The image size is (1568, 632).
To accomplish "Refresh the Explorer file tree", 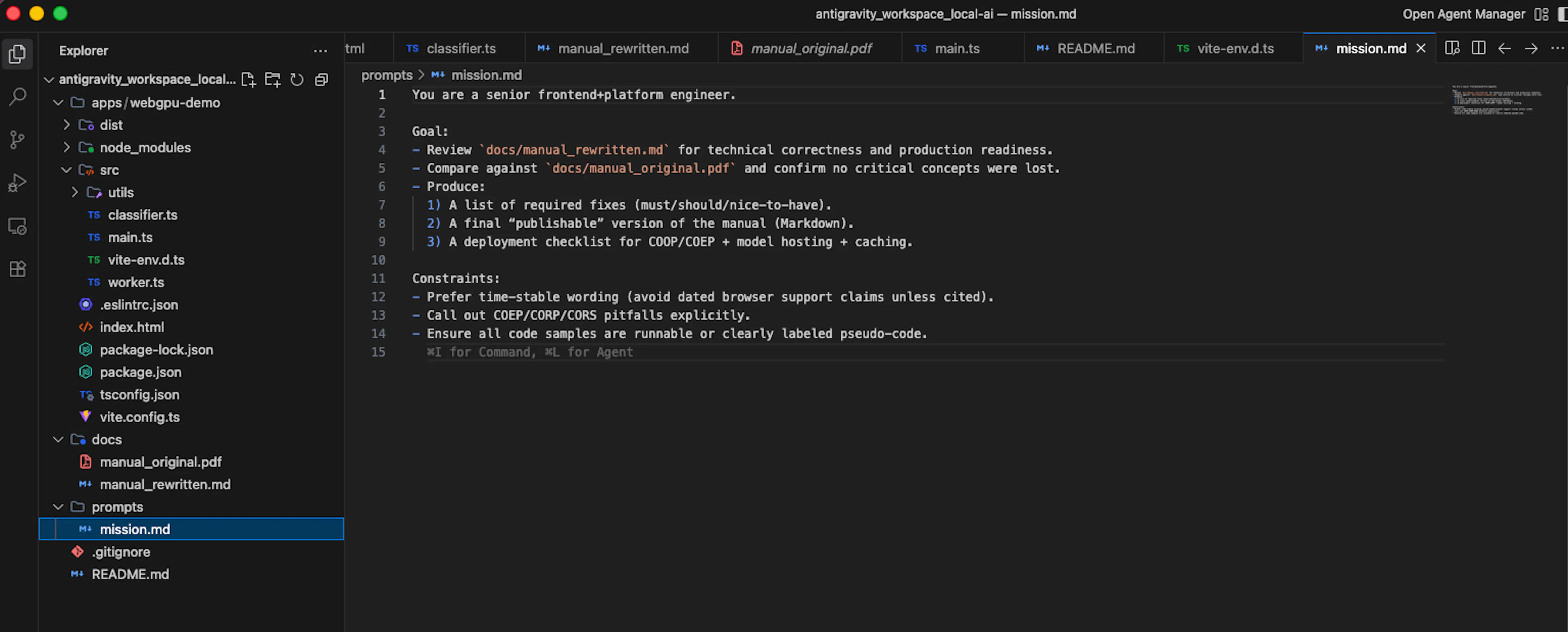I will [x=296, y=80].
